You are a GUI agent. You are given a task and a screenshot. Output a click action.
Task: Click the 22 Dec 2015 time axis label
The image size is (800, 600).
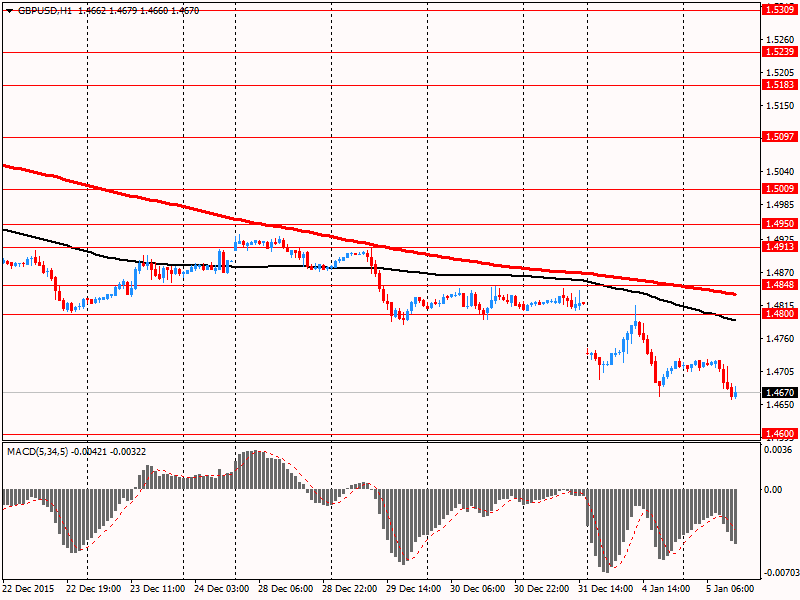[x=28, y=588]
